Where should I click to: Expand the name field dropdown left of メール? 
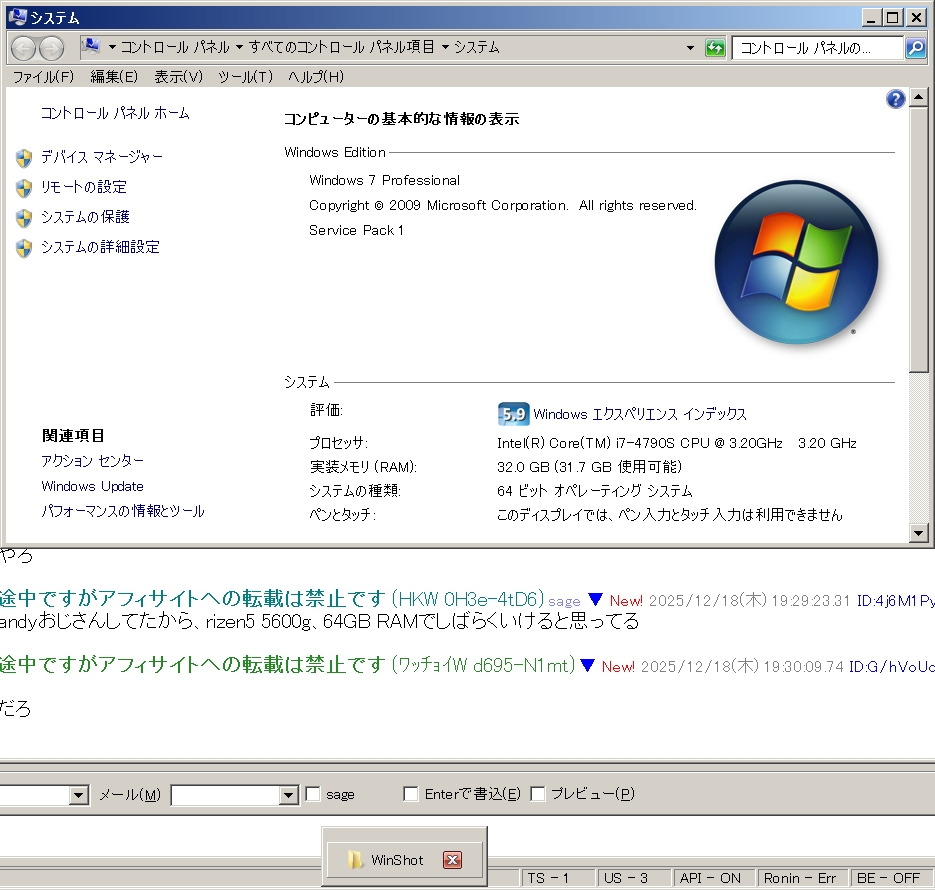coord(79,795)
